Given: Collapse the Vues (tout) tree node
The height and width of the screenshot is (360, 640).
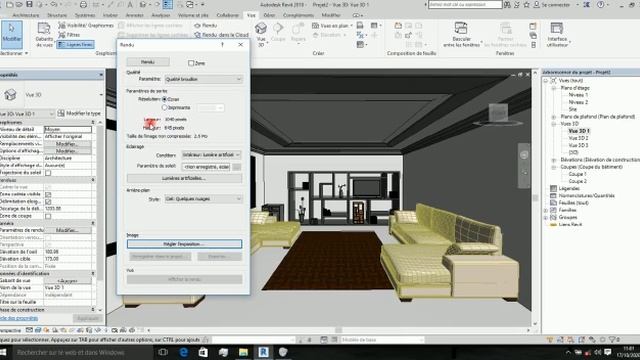Looking at the screenshot, I should coord(546,80).
